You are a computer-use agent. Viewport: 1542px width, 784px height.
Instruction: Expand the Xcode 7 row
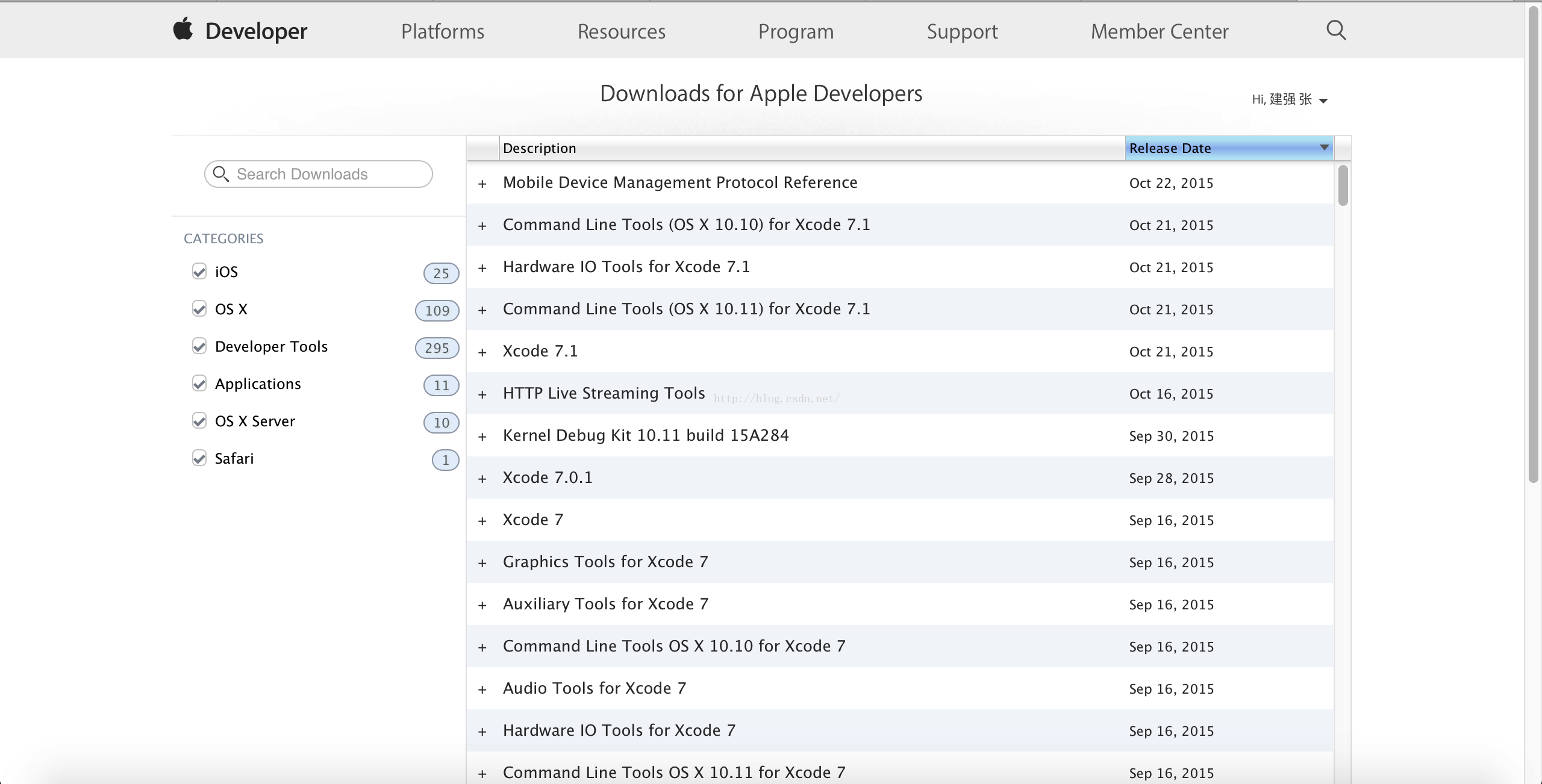point(482,521)
